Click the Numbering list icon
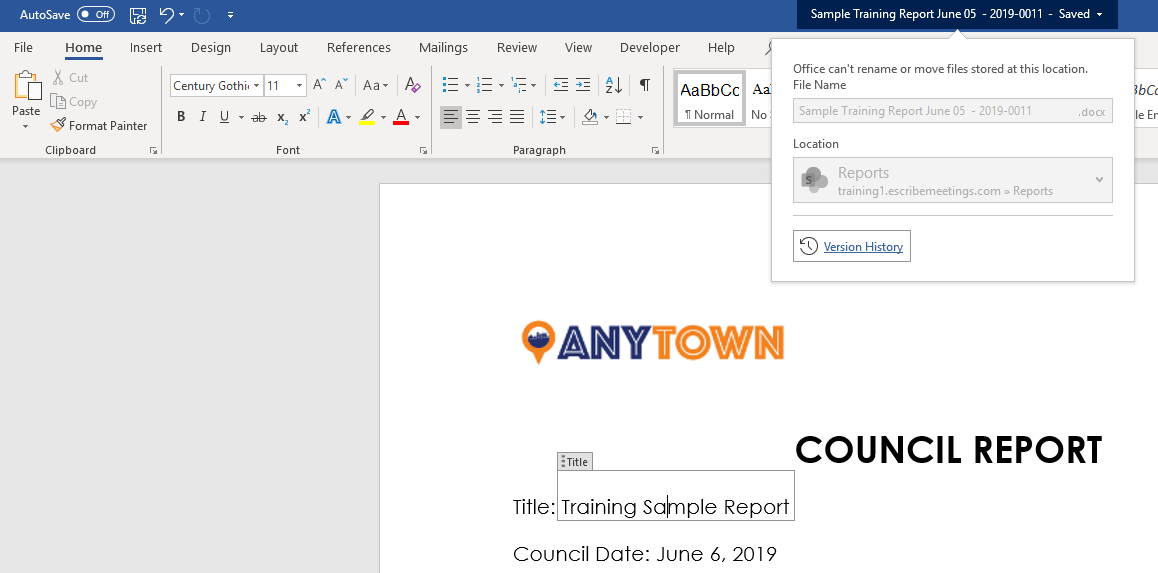The image size is (1158, 573). (x=484, y=85)
